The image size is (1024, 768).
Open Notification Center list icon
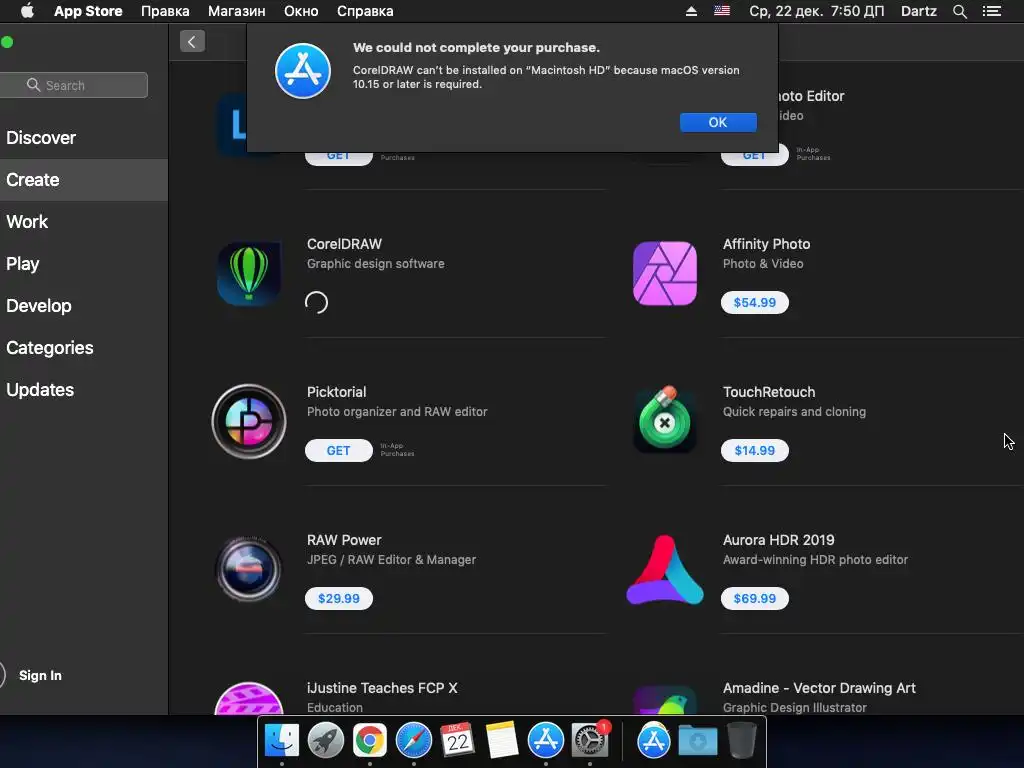pos(991,11)
